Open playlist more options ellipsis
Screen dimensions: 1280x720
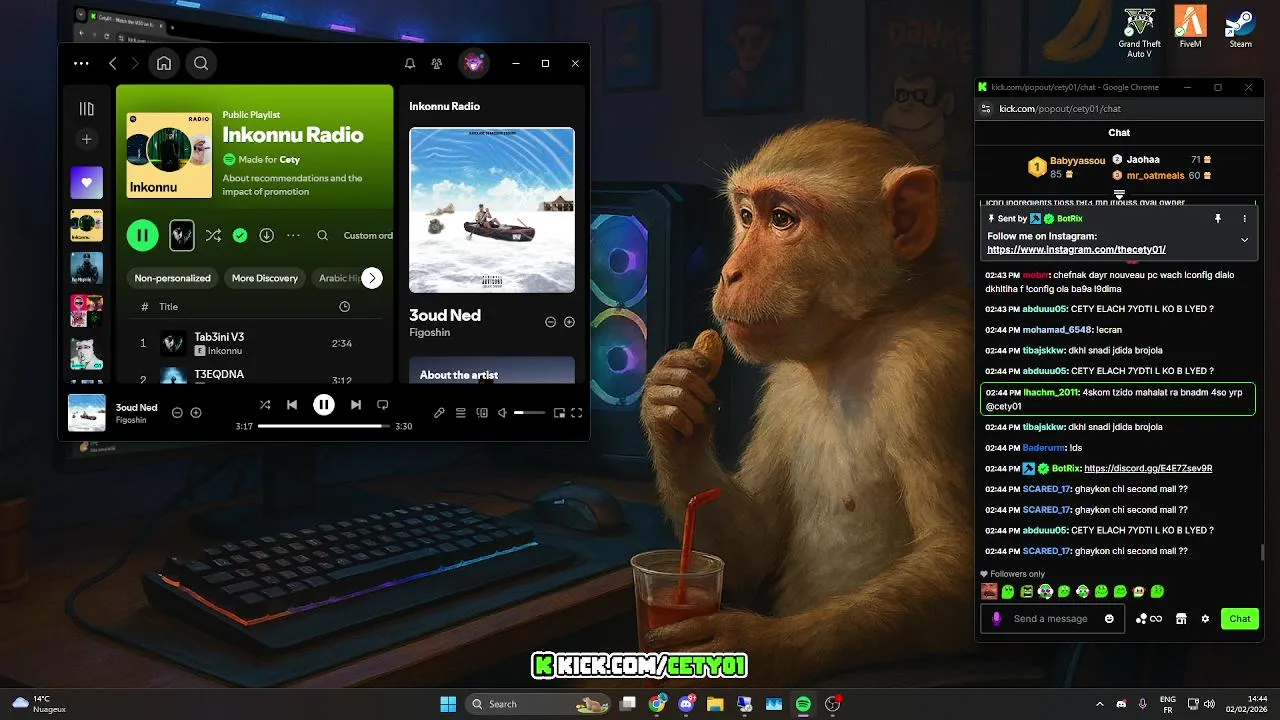[293, 236]
